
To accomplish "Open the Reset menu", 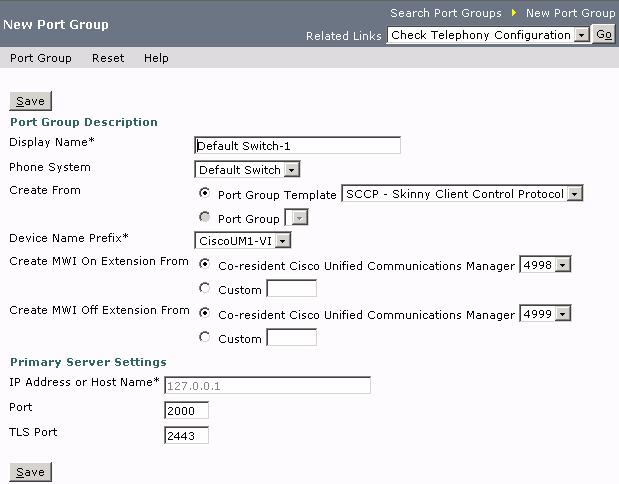I will pos(108,58).
